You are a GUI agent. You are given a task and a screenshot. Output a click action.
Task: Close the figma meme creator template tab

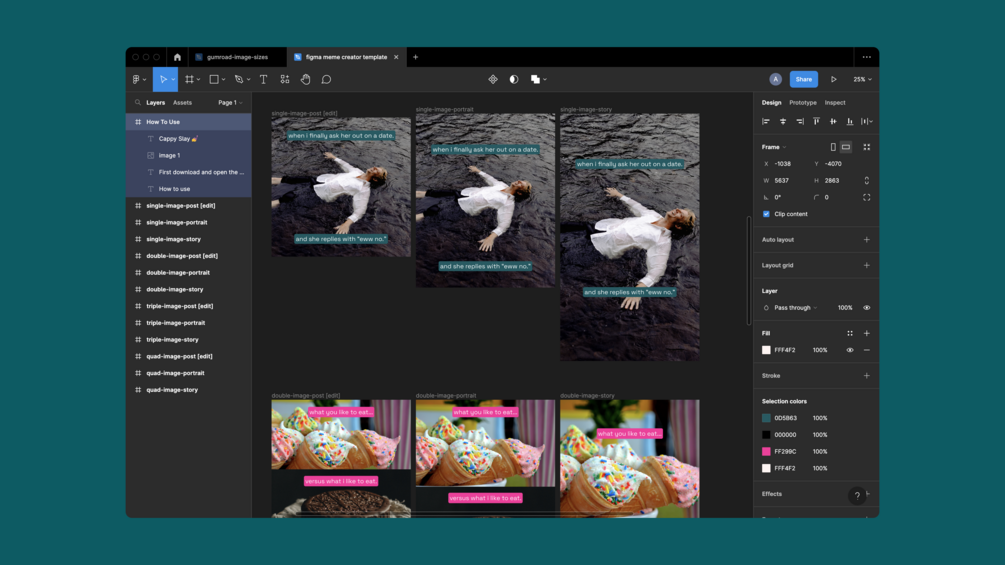point(396,57)
